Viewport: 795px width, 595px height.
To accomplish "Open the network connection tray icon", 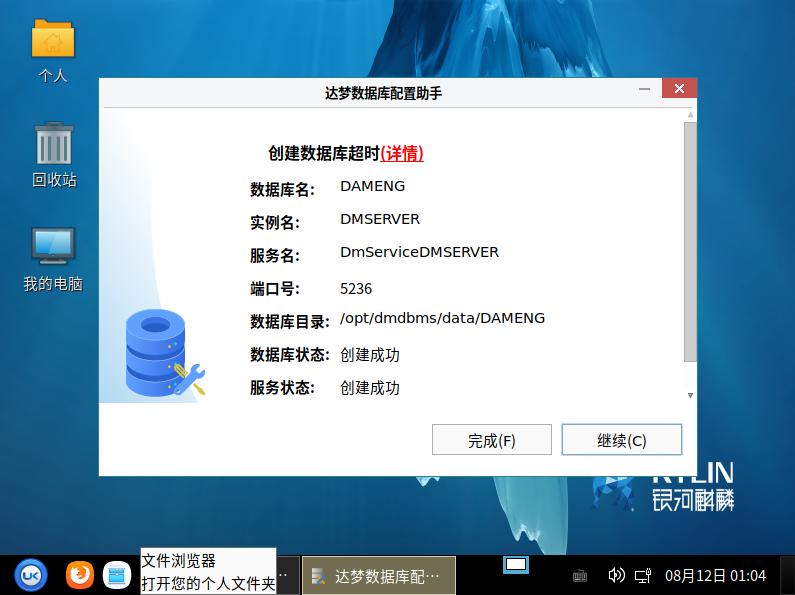I will pyautogui.click(x=643, y=576).
